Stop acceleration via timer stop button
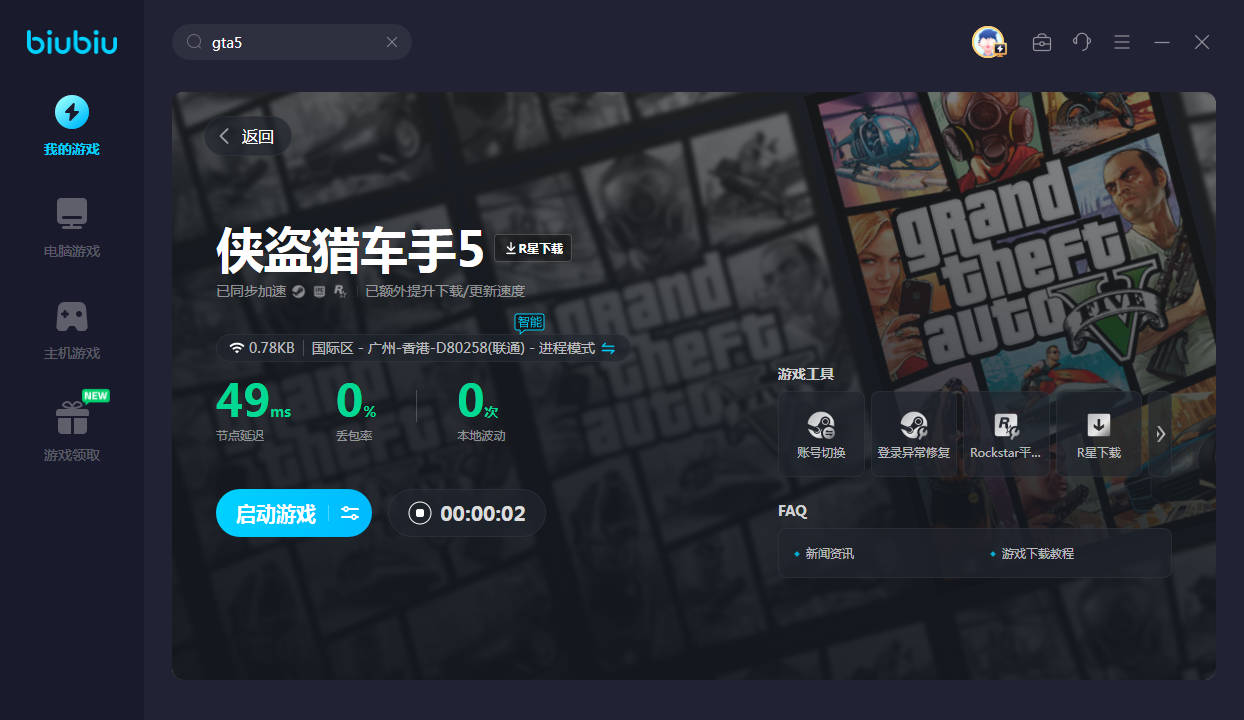The image size is (1244, 720). [x=420, y=514]
